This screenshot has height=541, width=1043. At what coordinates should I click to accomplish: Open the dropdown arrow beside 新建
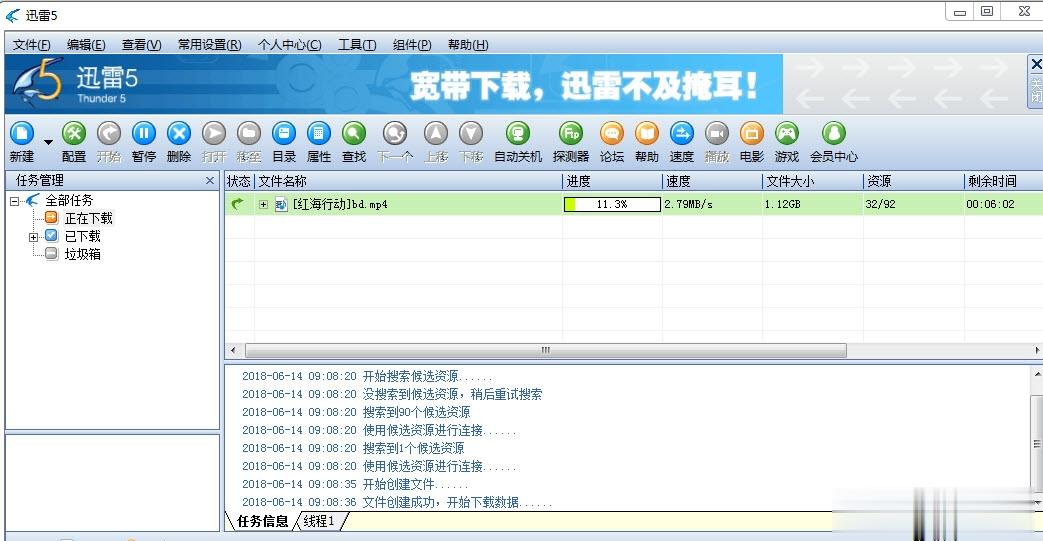pos(48,142)
